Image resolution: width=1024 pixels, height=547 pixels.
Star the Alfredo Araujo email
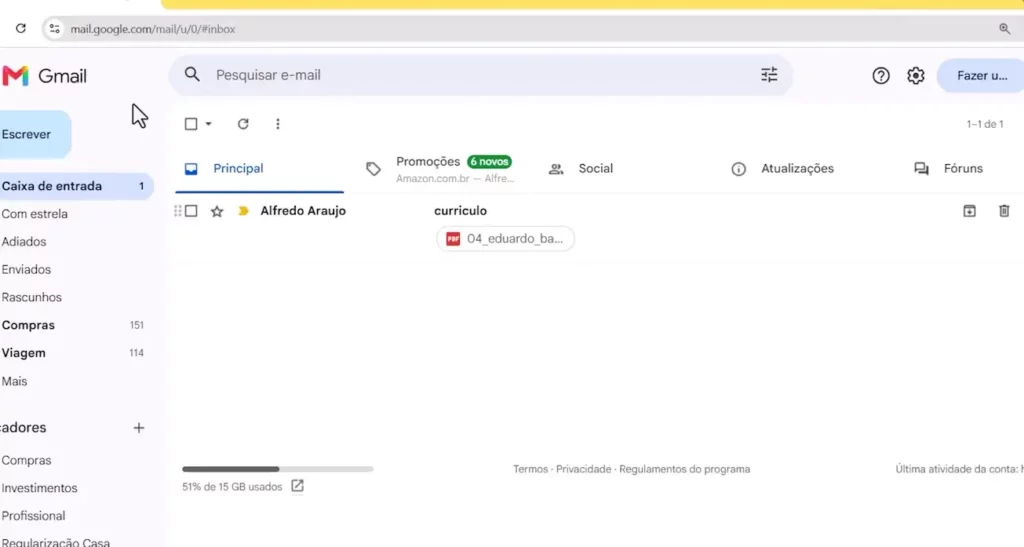217,211
